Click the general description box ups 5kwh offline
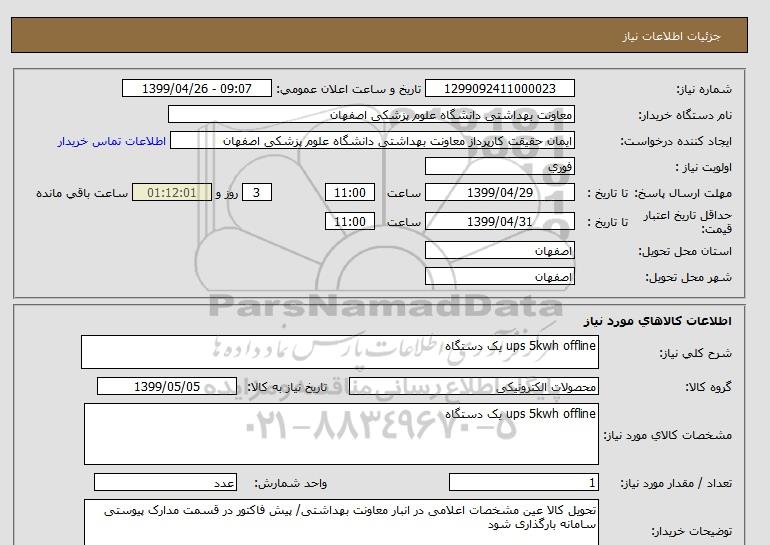Screen dimensions: 770x545 point(340,352)
